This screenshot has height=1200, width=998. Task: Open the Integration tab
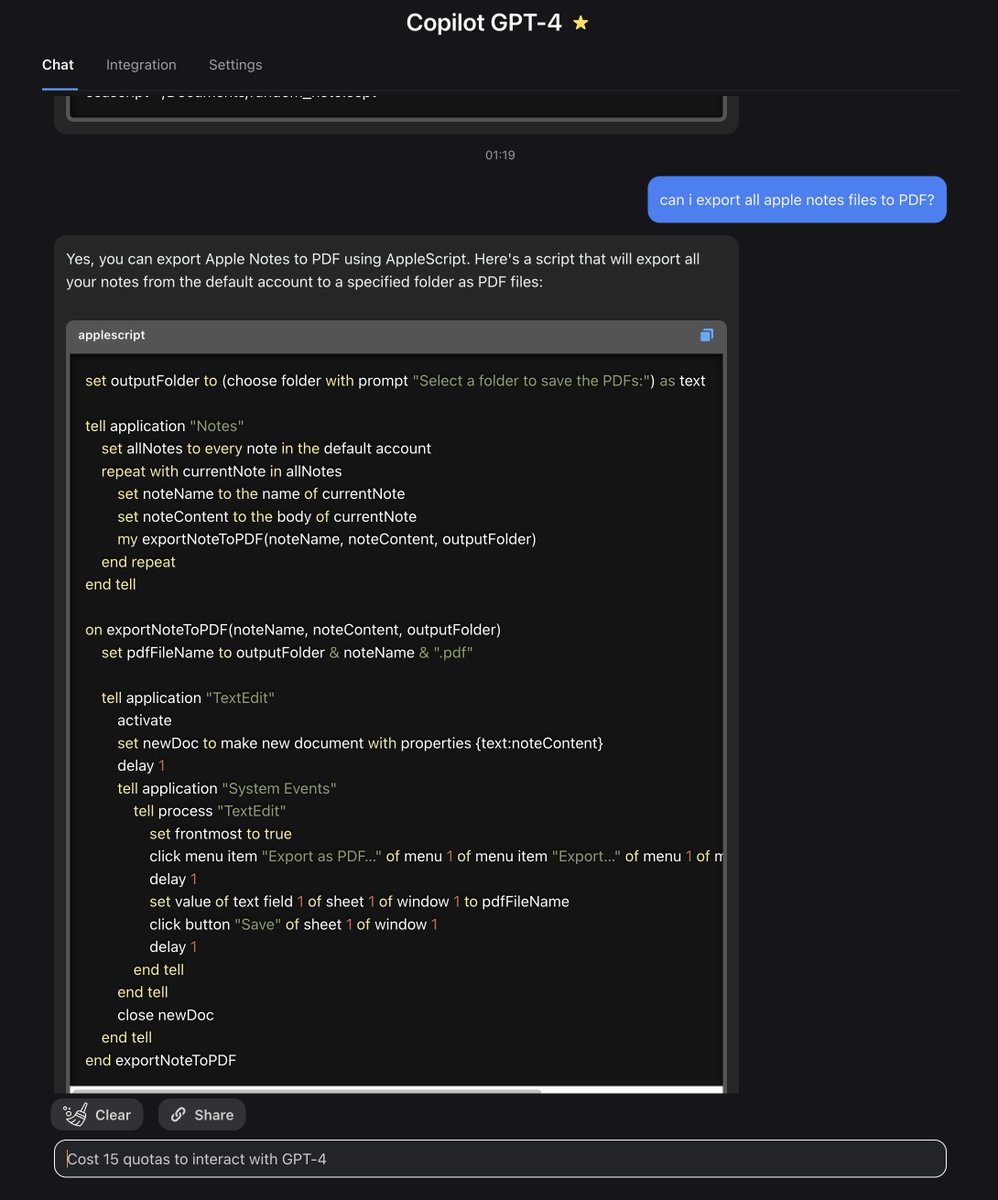(141, 65)
